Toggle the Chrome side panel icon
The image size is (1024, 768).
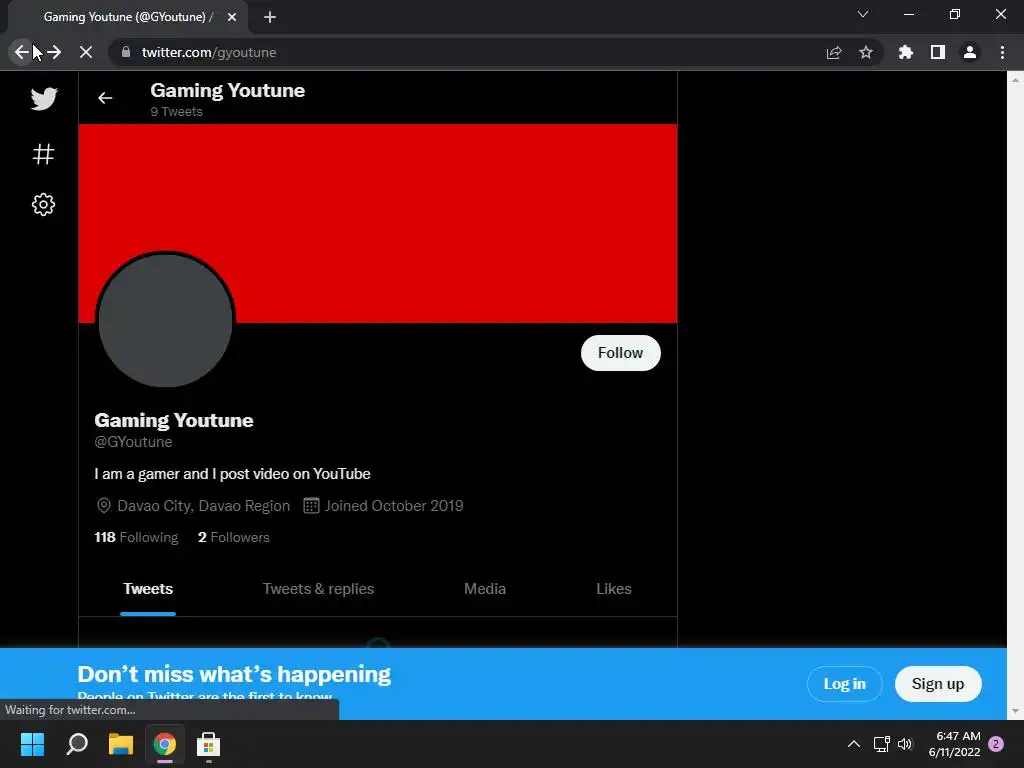(x=938, y=52)
